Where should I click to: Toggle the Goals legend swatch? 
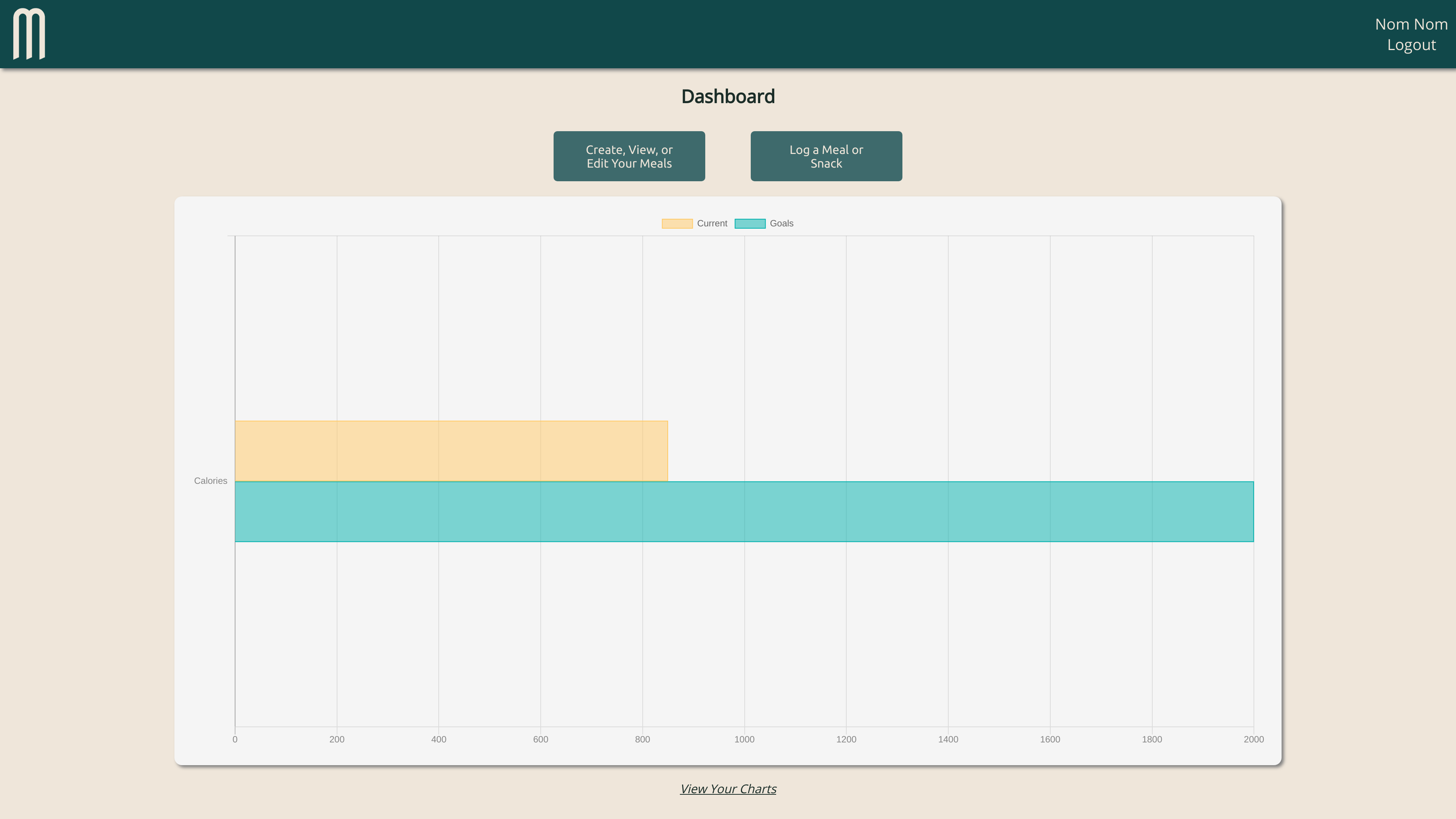(x=750, y=224)
